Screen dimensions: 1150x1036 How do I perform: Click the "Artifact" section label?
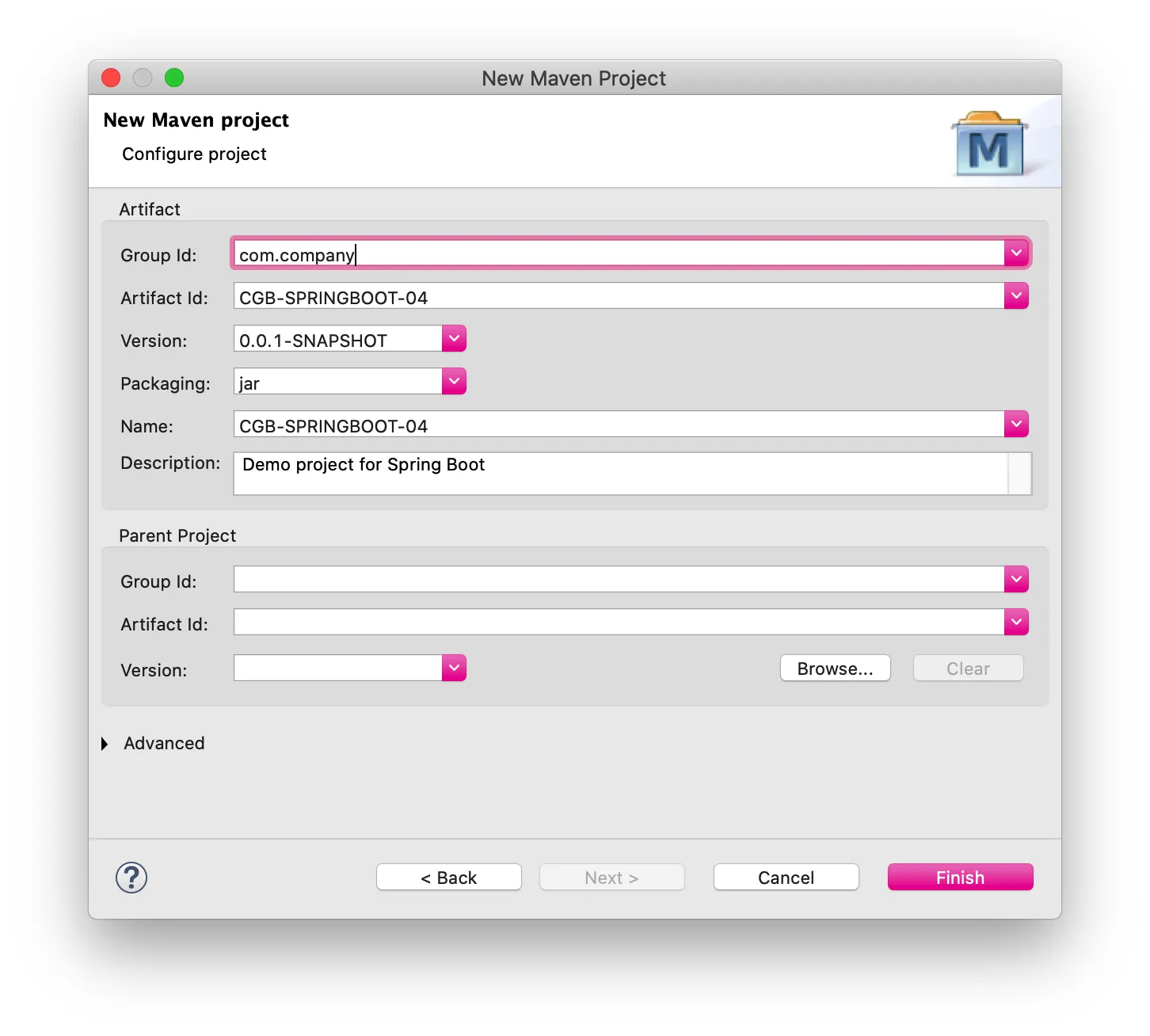[150, 210]
